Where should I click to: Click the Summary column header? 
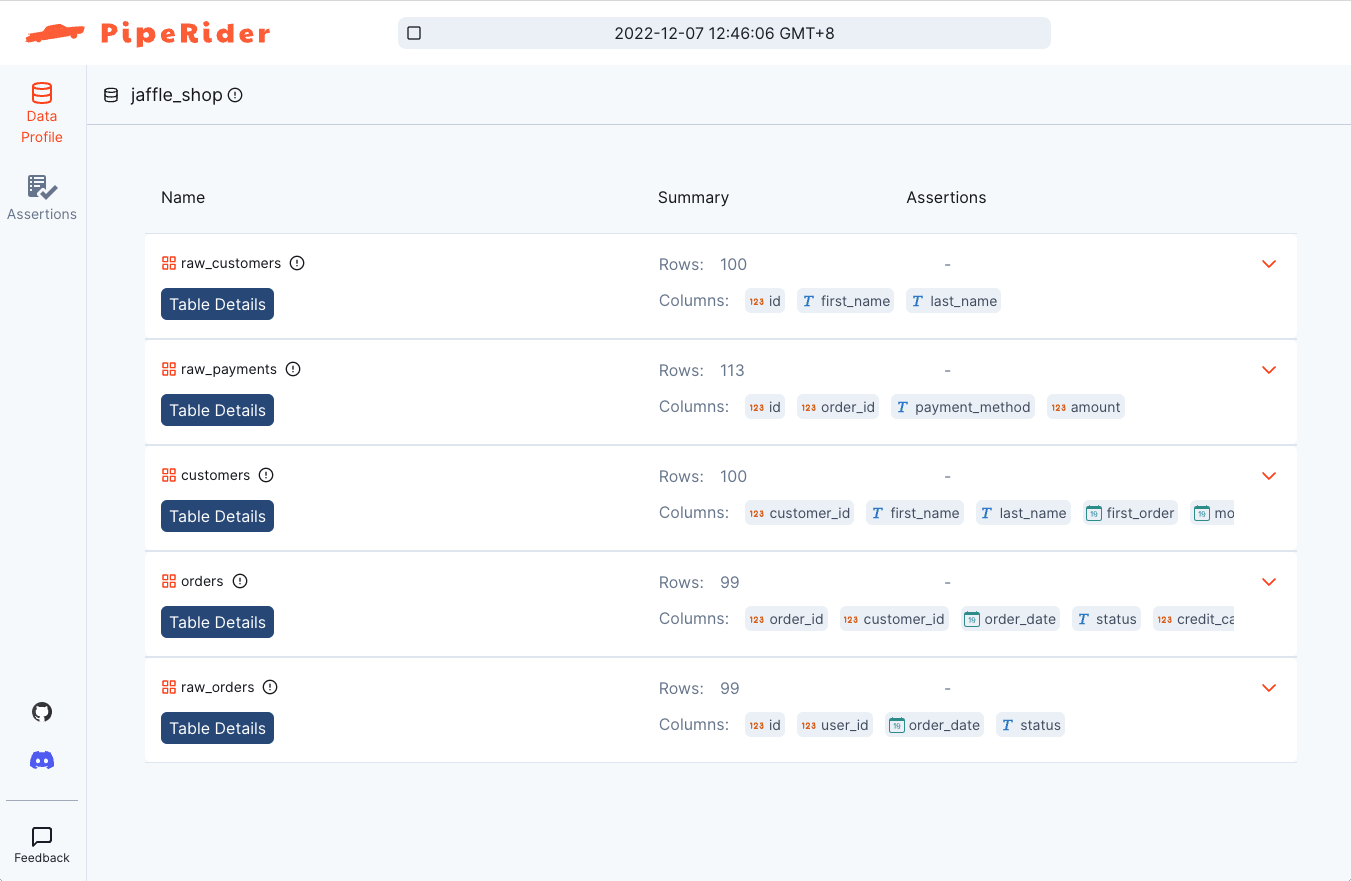pos(693,197)
